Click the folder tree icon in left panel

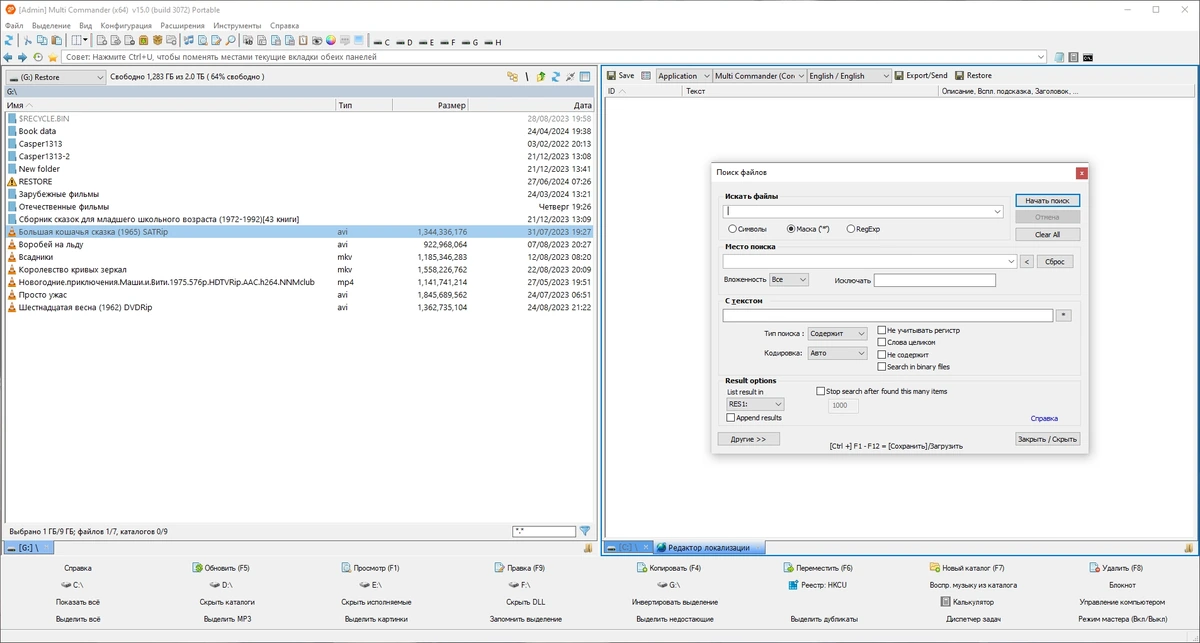coord(512,76)
